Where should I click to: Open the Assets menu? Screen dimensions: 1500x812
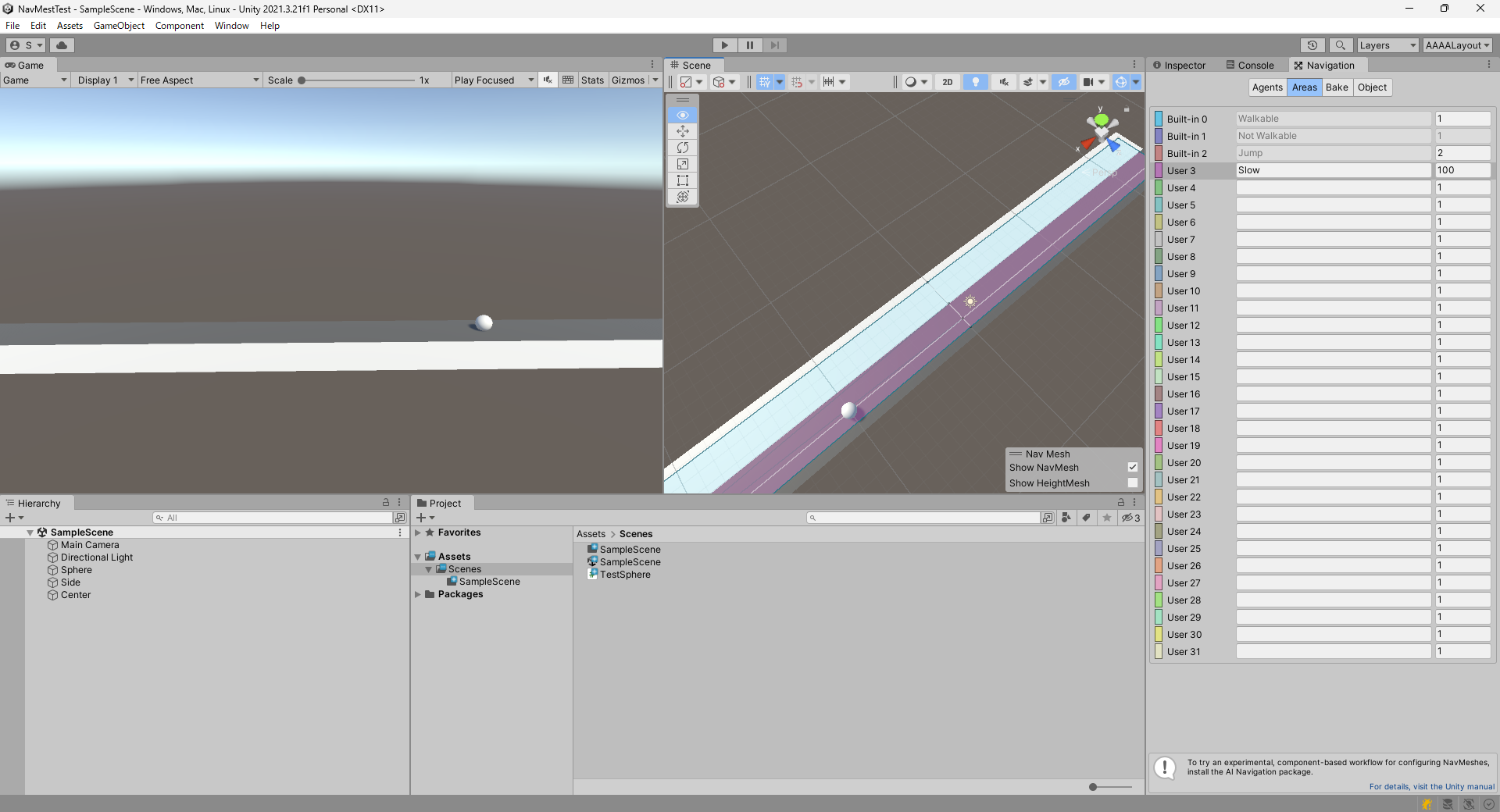coord(70,26)
